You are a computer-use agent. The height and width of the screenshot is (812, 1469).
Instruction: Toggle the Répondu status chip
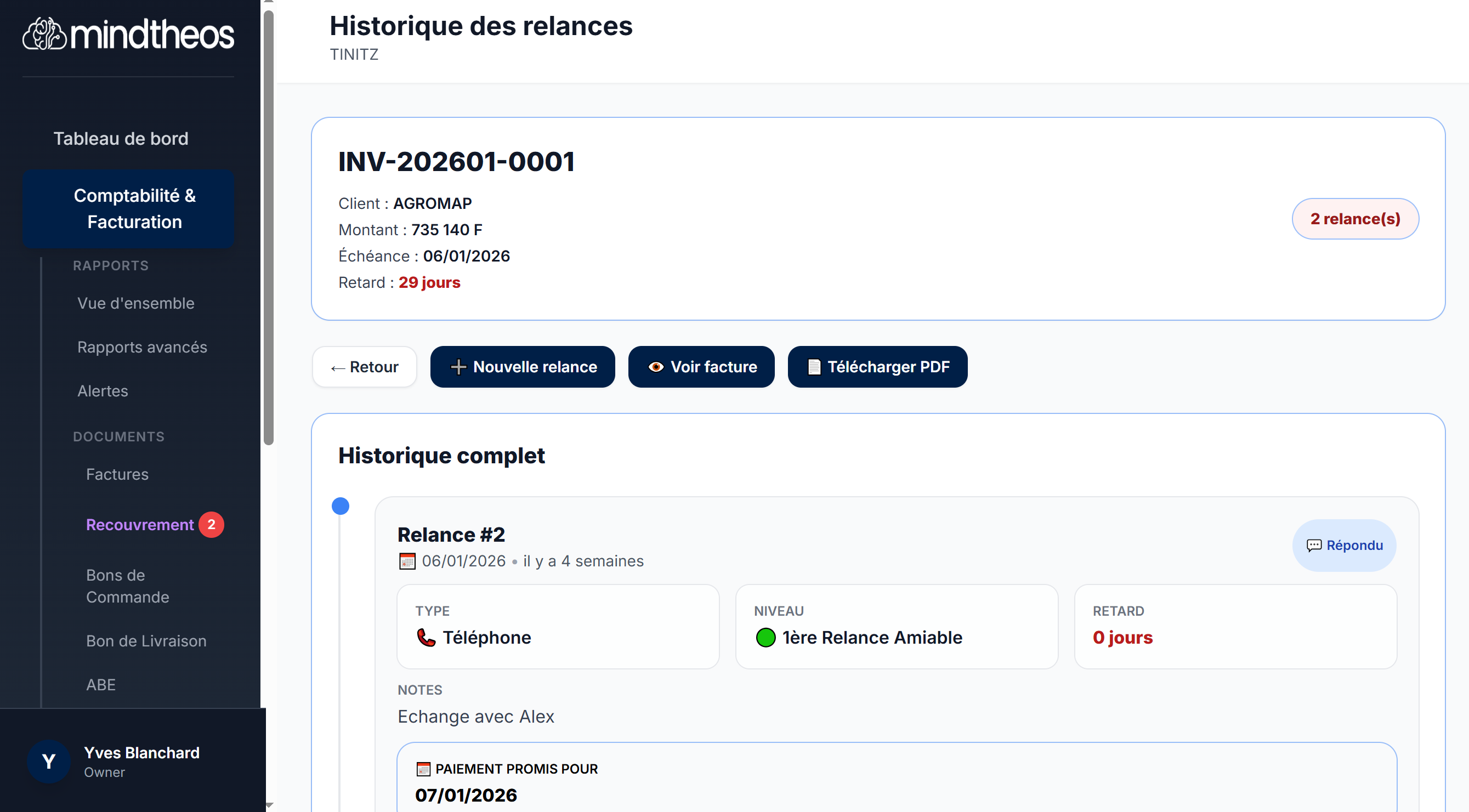[x=1344, y=545]
